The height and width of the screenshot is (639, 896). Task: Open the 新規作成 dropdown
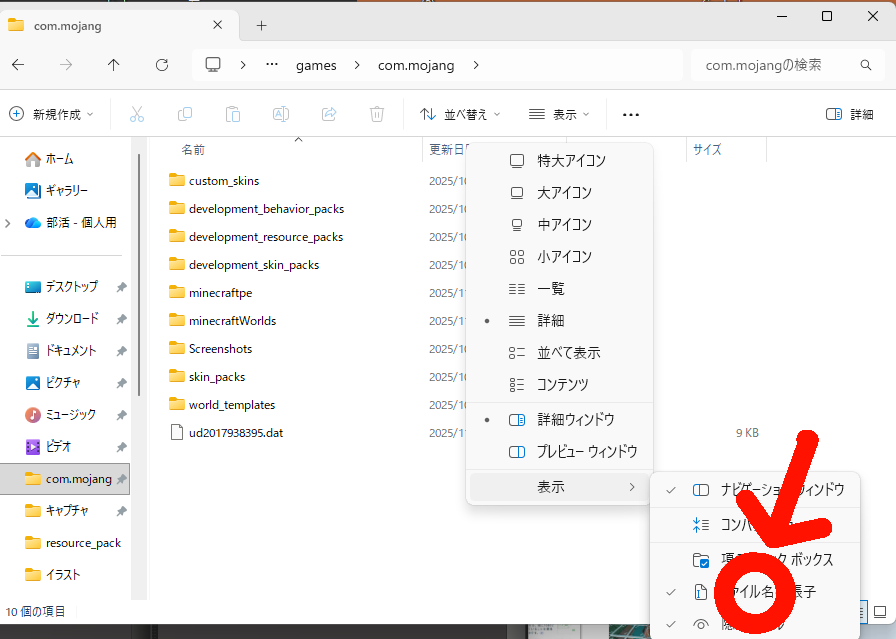51,115
